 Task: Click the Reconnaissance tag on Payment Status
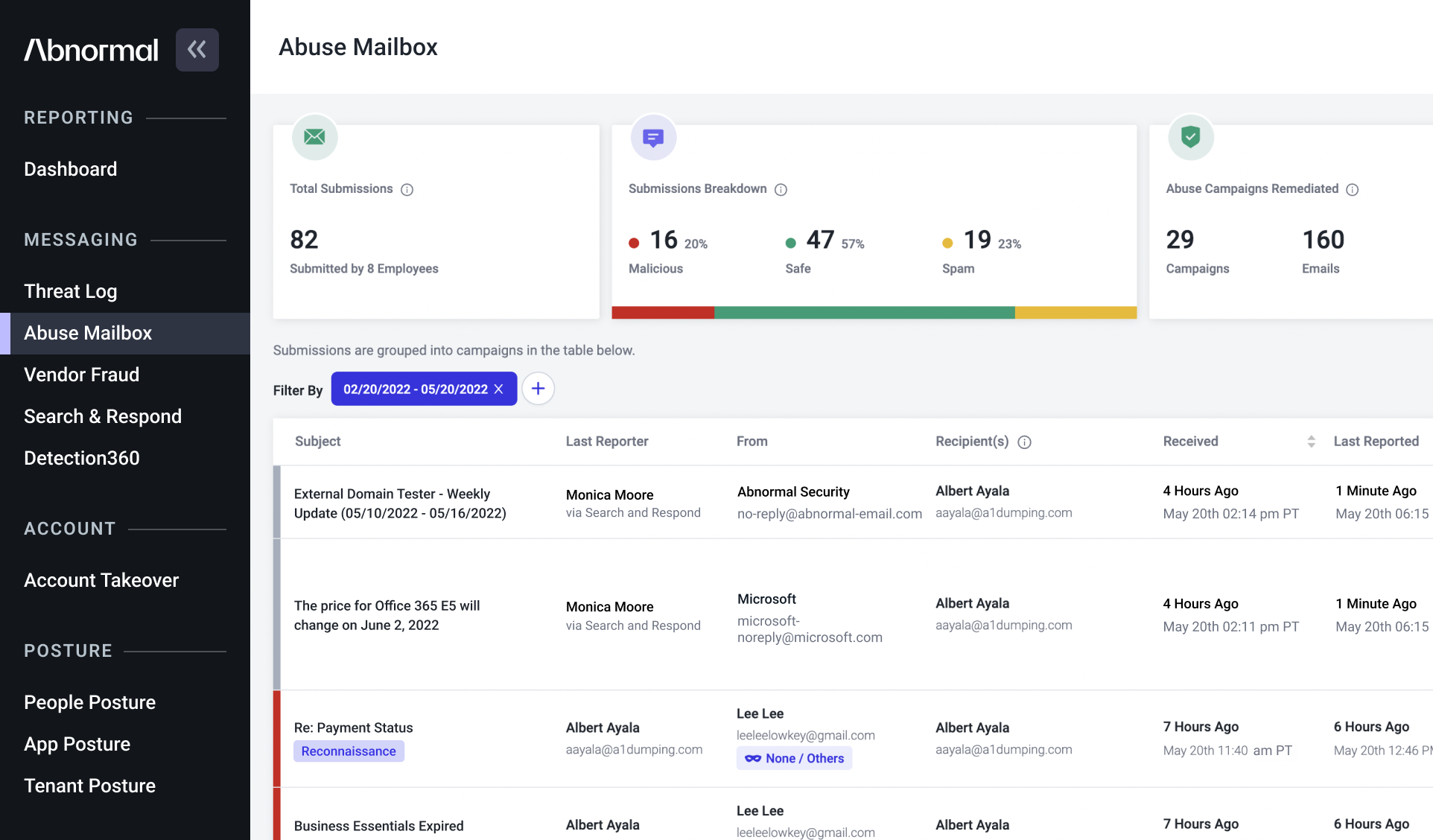[x=349, y=751]
